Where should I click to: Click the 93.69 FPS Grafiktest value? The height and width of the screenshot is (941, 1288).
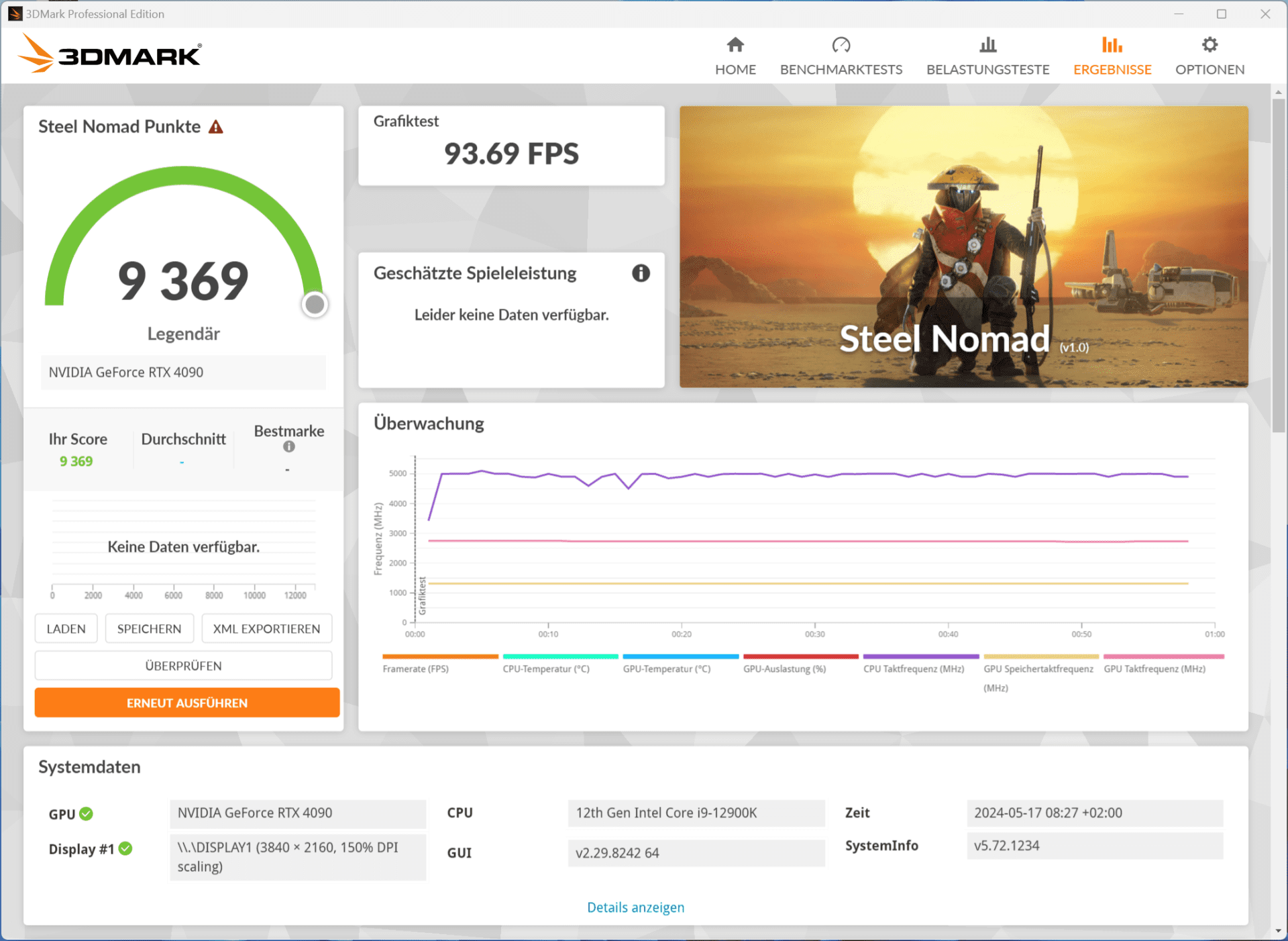pyautogui.click(x=511, y=154)
